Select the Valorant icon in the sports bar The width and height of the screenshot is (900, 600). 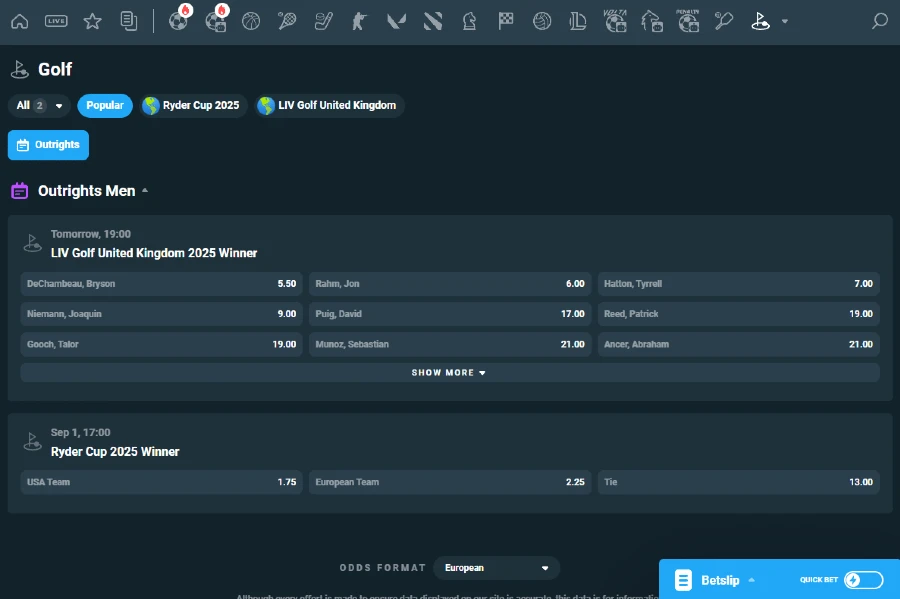(x=396, y=20)
